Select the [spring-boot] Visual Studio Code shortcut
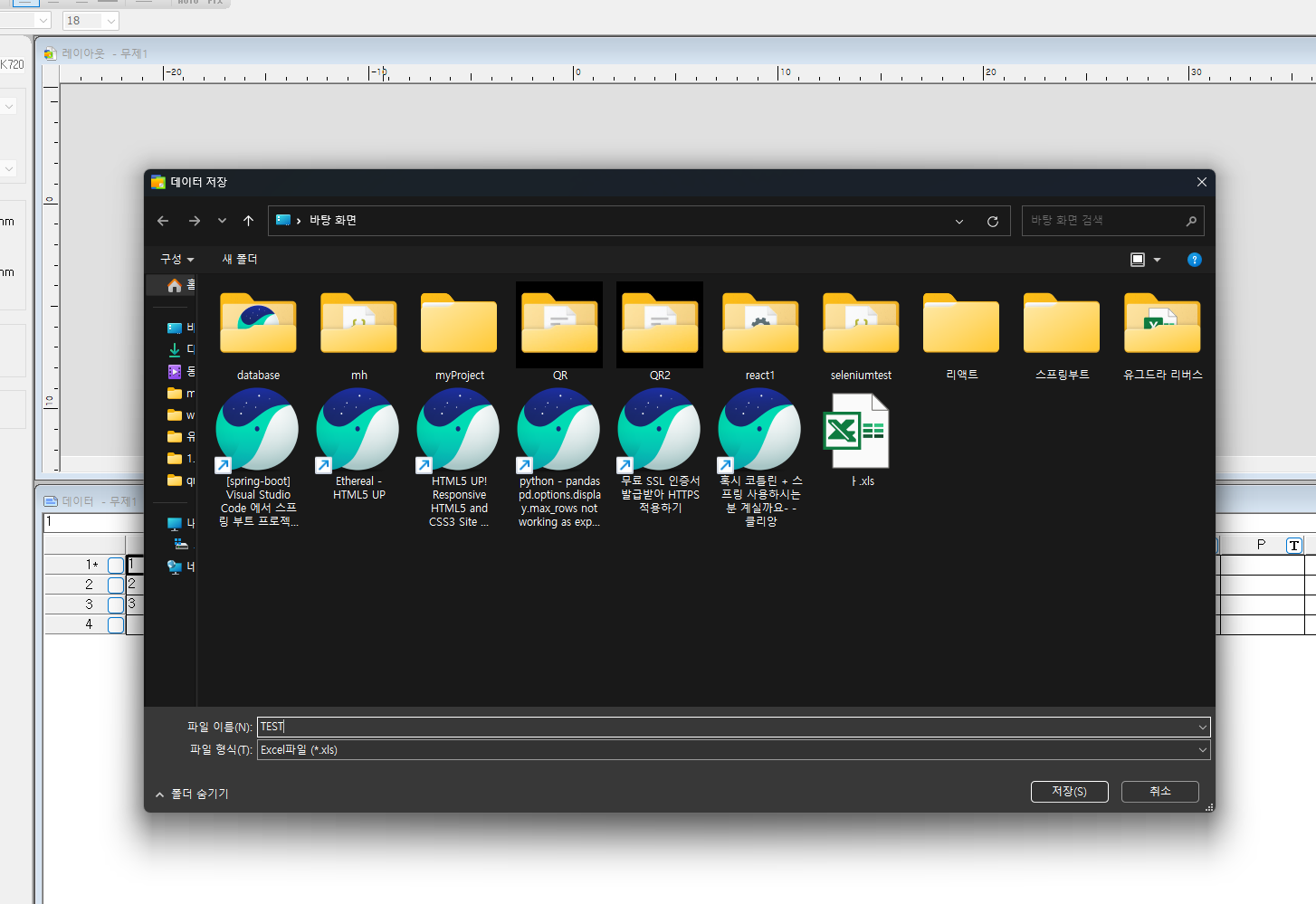This screenshot has width=1316, height=904. pos(258,458)
